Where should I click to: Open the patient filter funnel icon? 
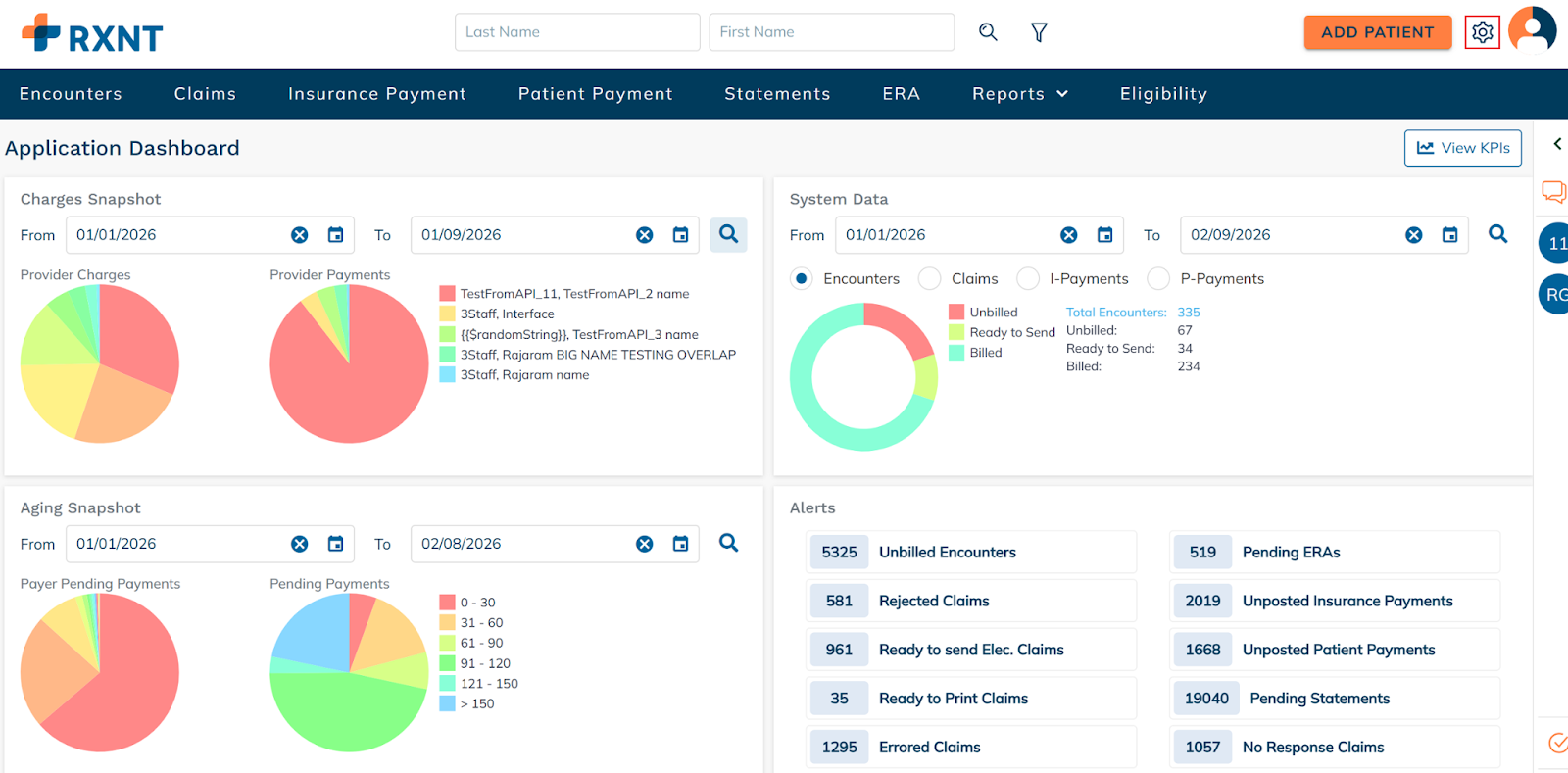(x=1039, y=32)
